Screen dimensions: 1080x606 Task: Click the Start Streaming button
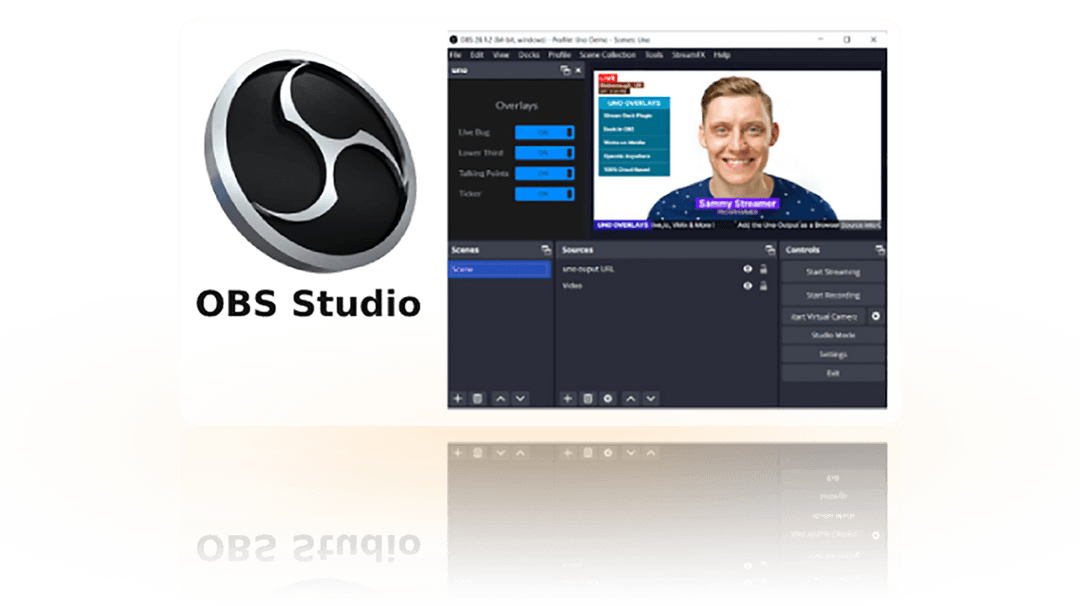pos(833,272)
